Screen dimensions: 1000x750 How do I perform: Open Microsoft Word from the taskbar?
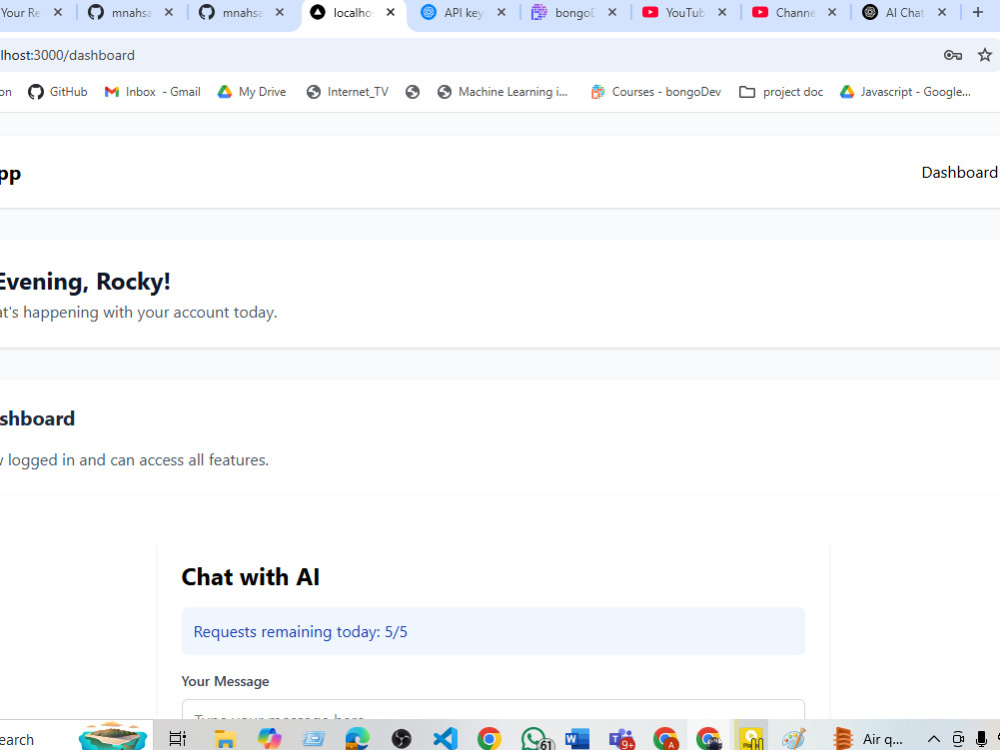tap(577, 739)
